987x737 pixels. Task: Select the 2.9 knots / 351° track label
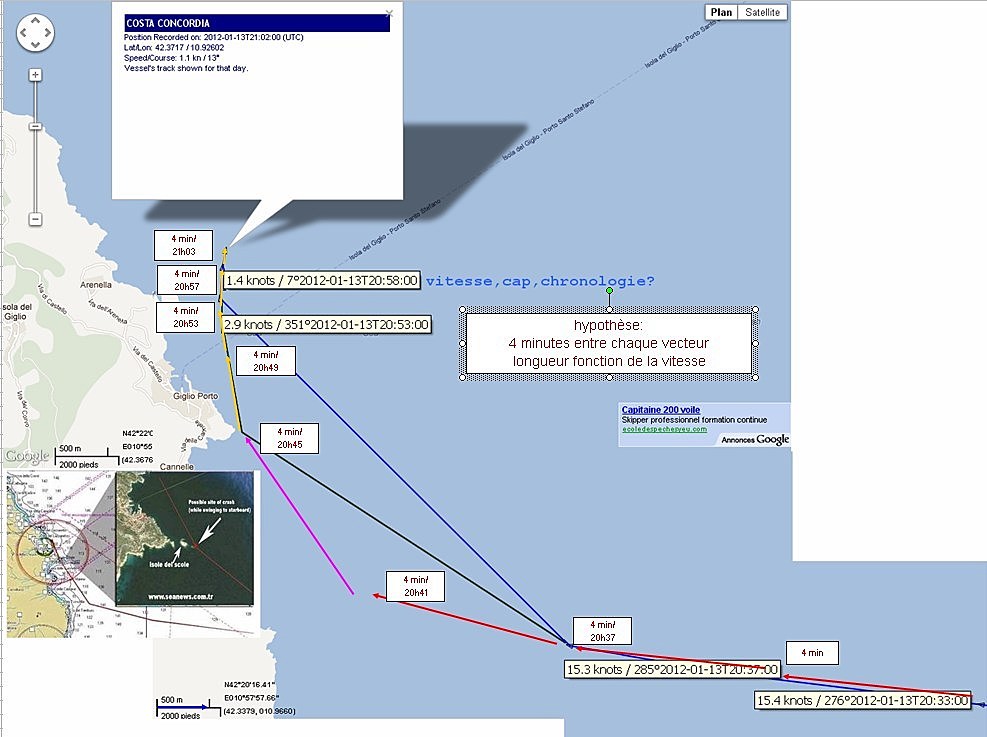pos(326,324)
